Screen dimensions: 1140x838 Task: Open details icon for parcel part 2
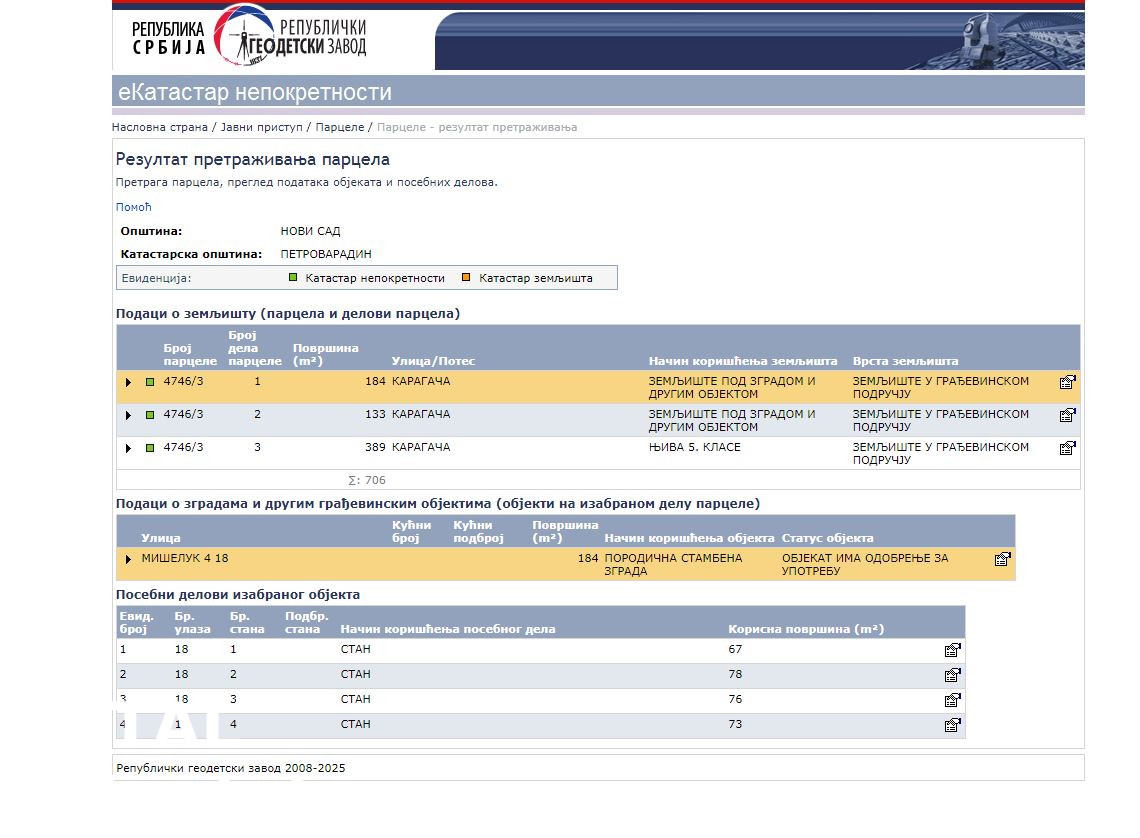[1067, 415]
